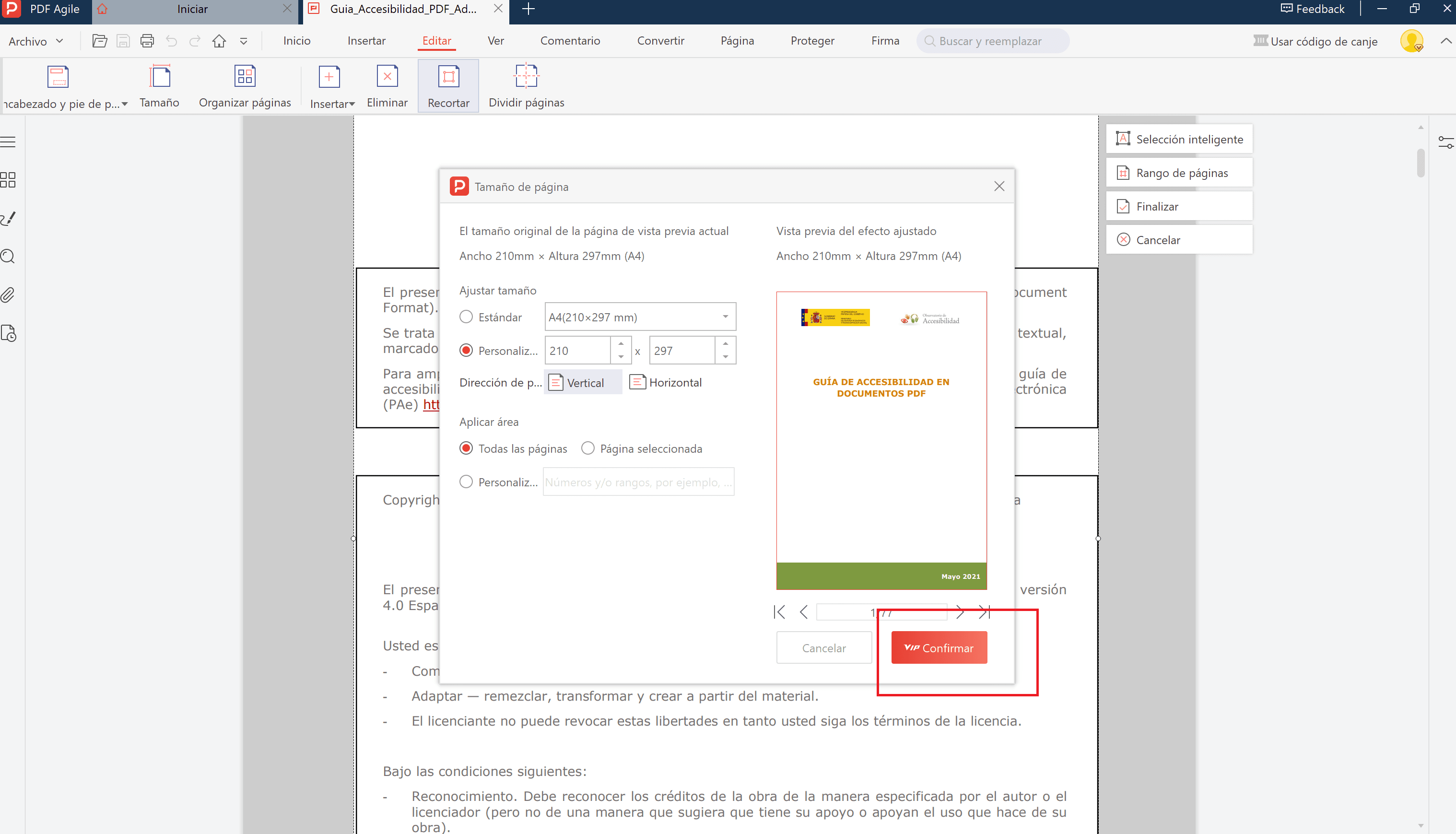Increase the width 210 stepper value
The image size is (1456, 834).
pos(621,344)
